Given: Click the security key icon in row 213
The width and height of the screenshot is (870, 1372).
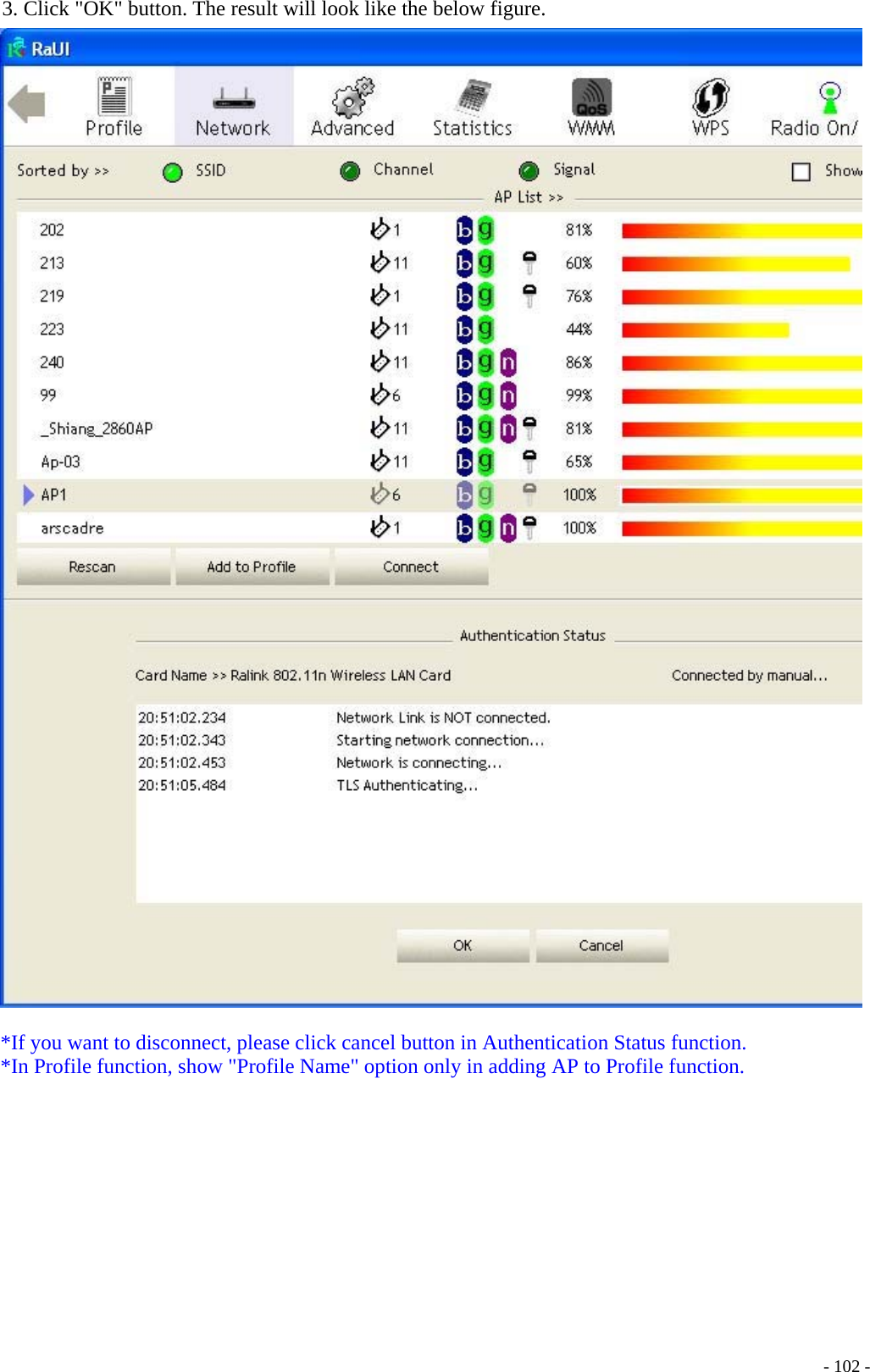Looking at the screenshot, I should coord(529,263).
